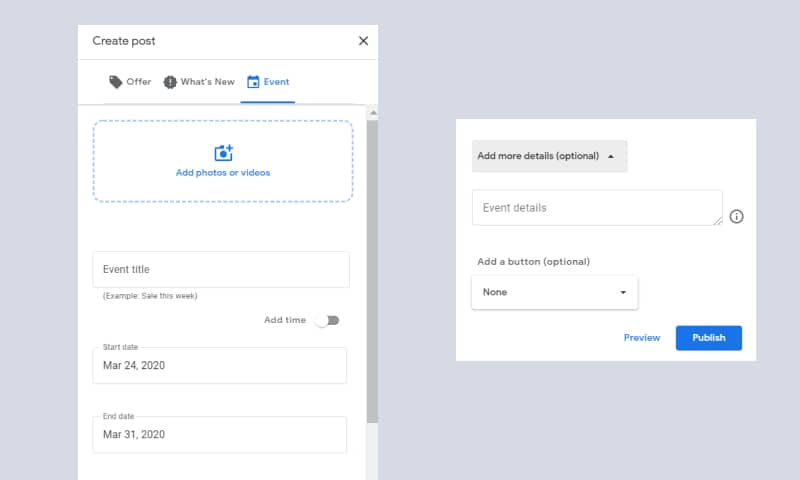Image resolution: width=800 pixels, height=480 pixels.
Task: Click the Offer tag icon
Action: coord(116,82)
